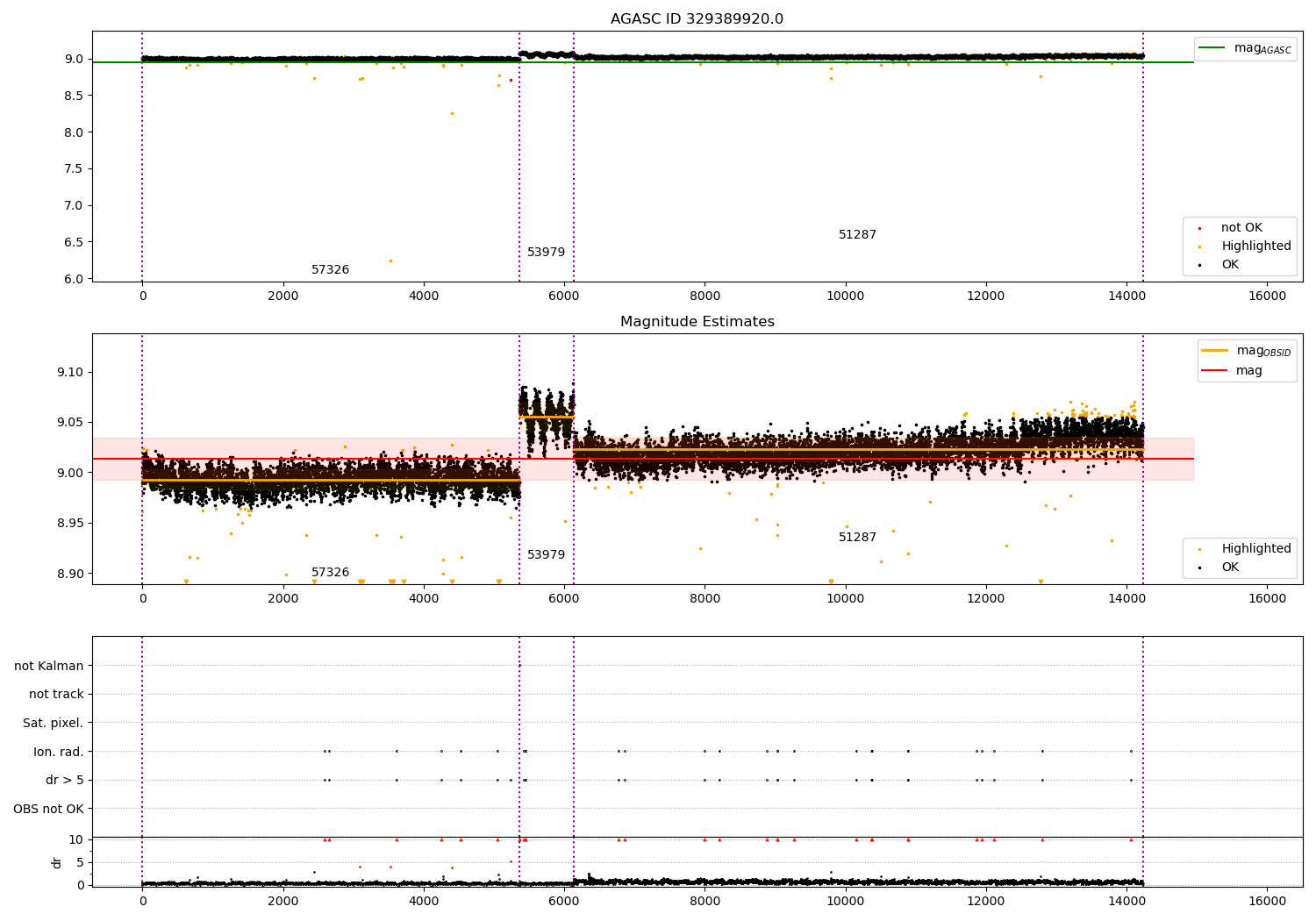Image resolution: width=1316 pixels, height=921 pixels.
Task: Click the mag OBSID legend label
Action: pos(1263,351)
